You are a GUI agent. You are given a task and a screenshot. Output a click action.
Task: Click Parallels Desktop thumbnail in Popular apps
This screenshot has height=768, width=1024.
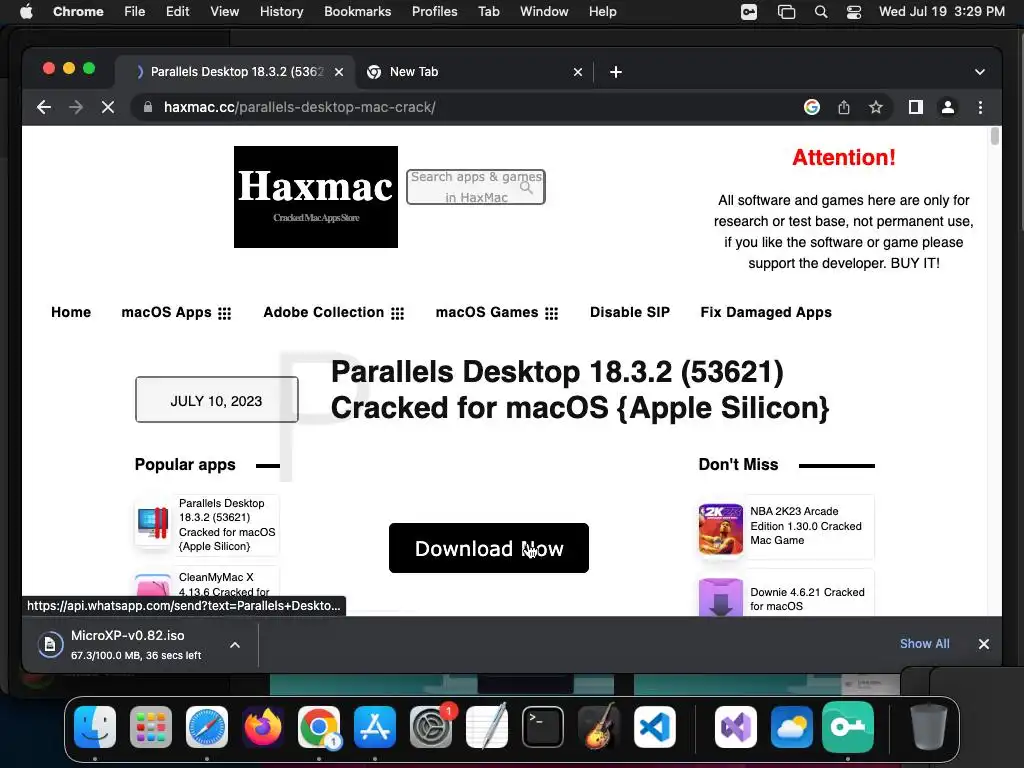(153, 524)
